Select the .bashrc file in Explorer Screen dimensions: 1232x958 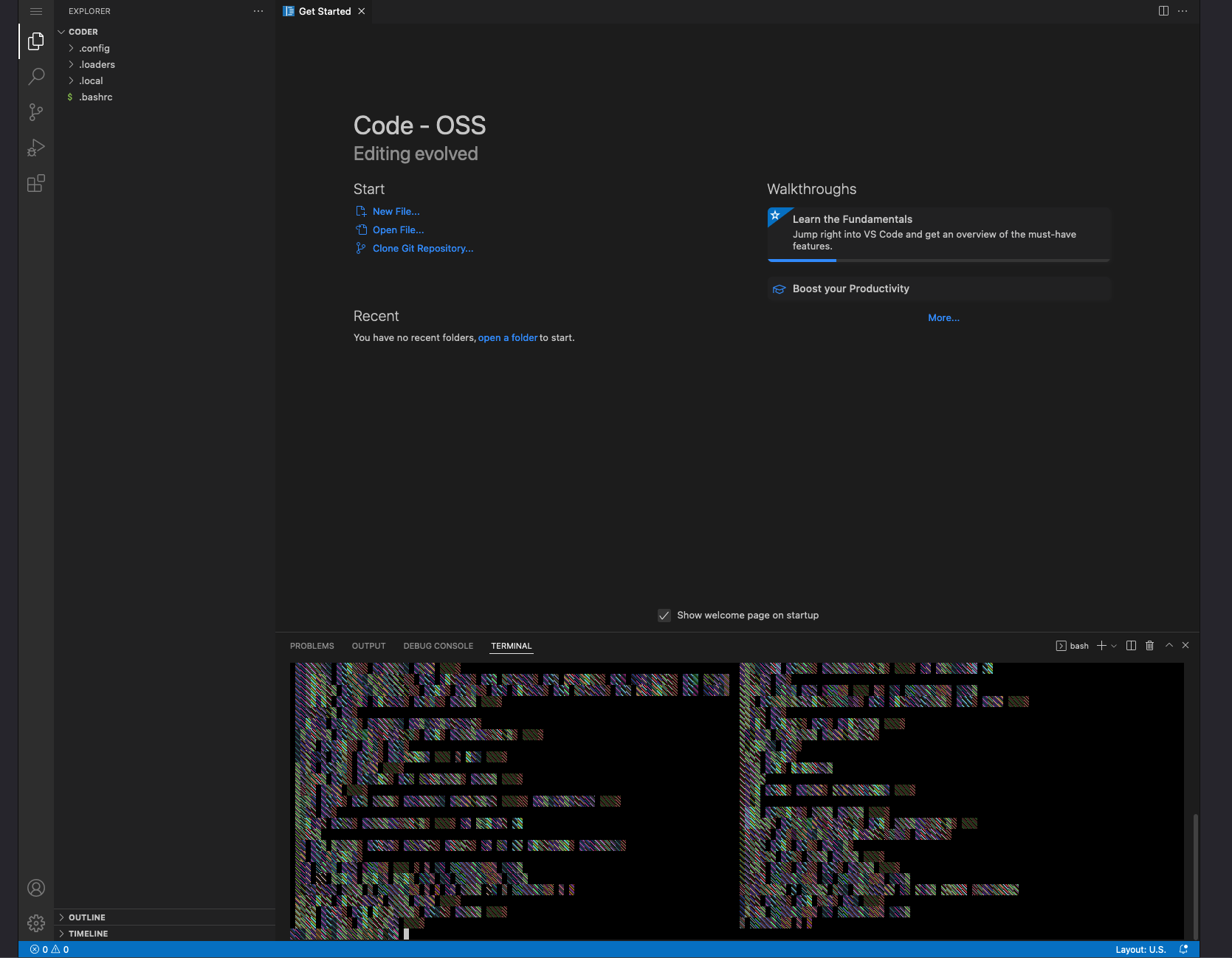point(97,97)
